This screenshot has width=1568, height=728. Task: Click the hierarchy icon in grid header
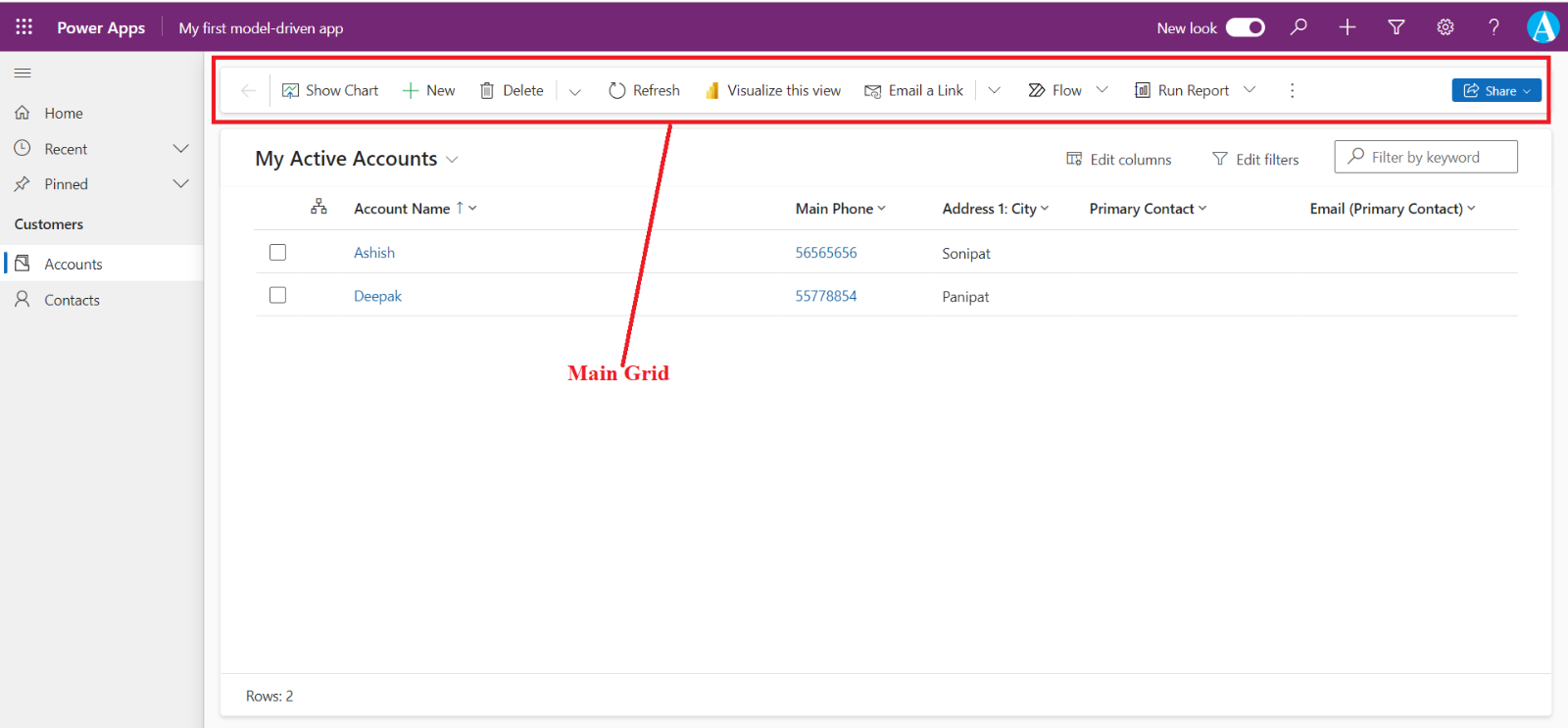[x=318, y=207]
